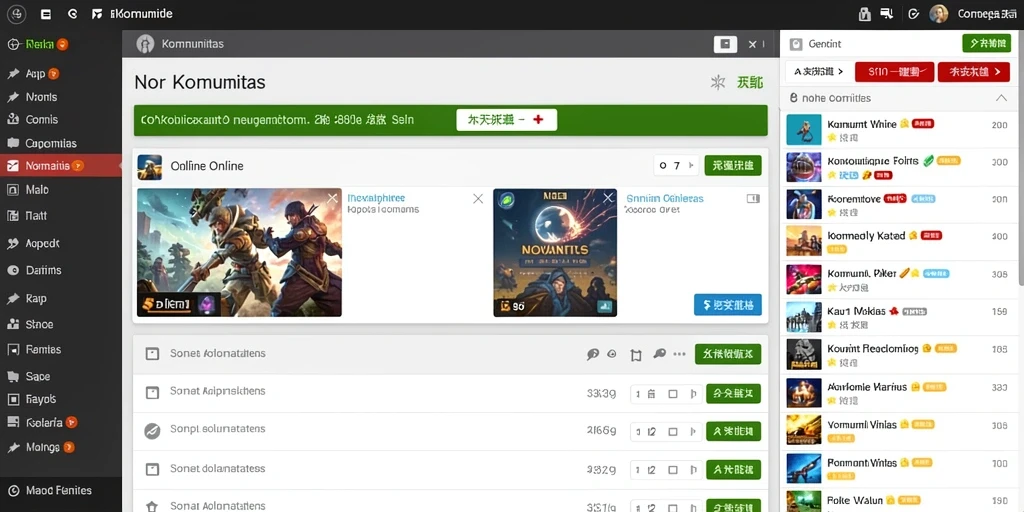This screenshot has height=512, width=1024.
Task: Tick the checkbox on the 3329 Sonet row
Action: coord(152,469)
